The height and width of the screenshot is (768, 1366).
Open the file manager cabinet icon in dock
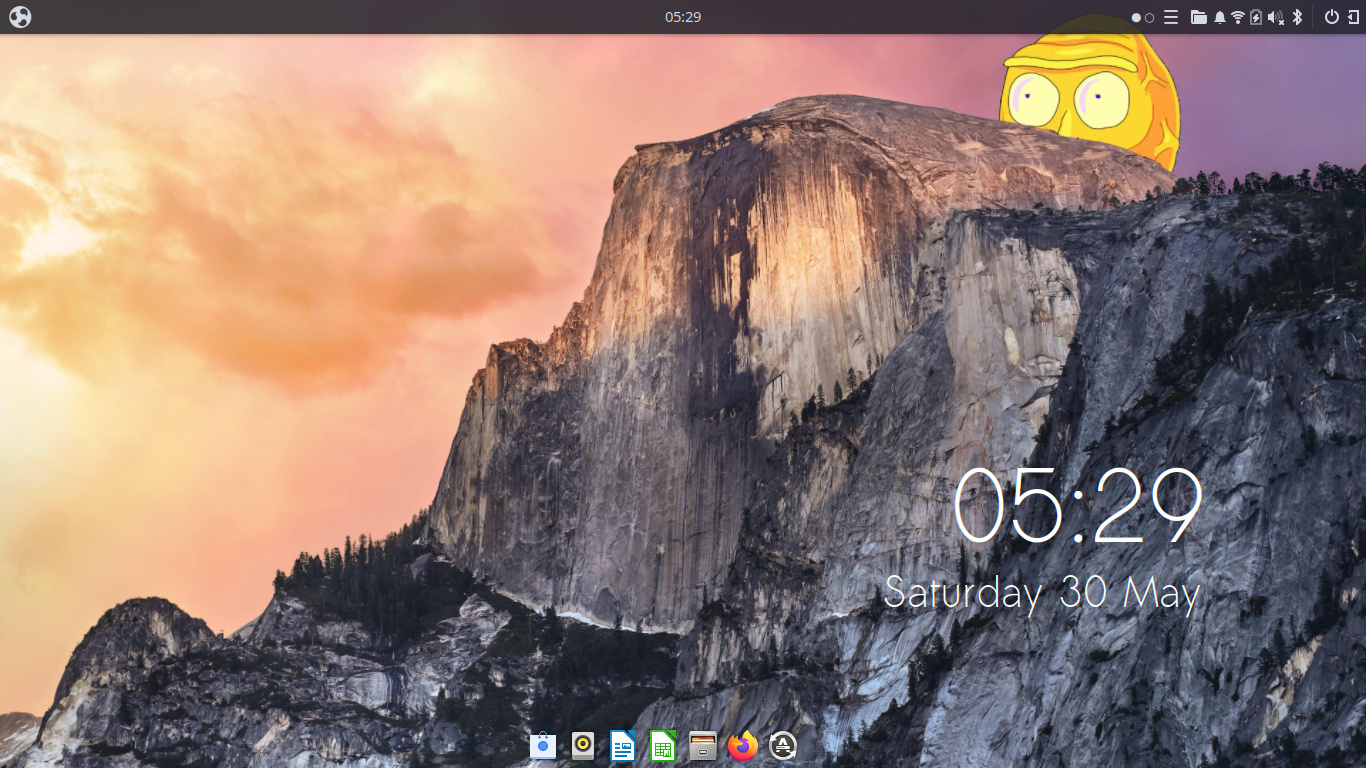[703, 746]
